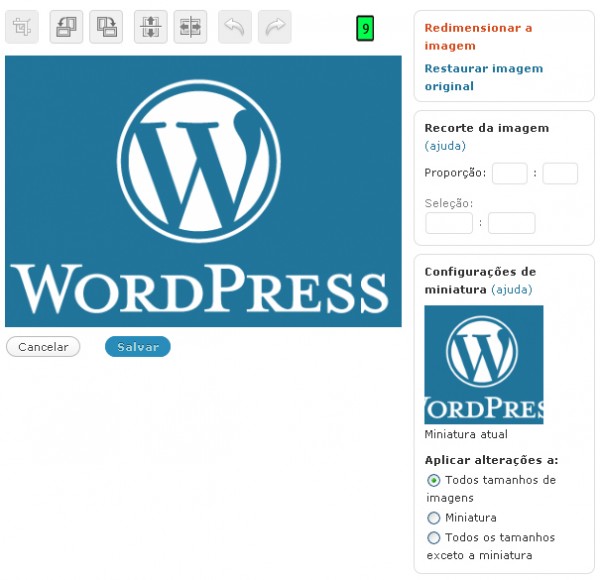The height and width of the screenshot is (580, 600).
Task: Select 'Todos tamanhos de imagens' radio
Action: pos(434,480)
